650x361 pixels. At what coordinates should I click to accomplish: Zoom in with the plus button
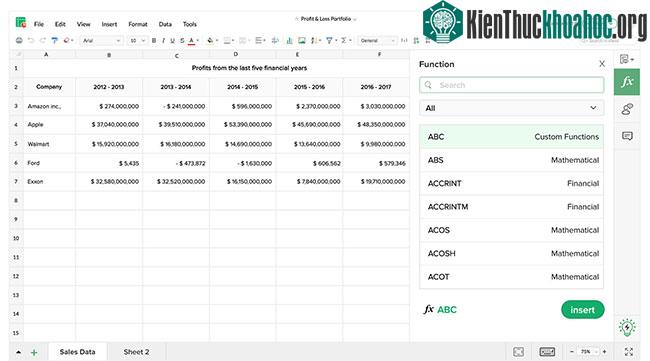coord(604,352)
